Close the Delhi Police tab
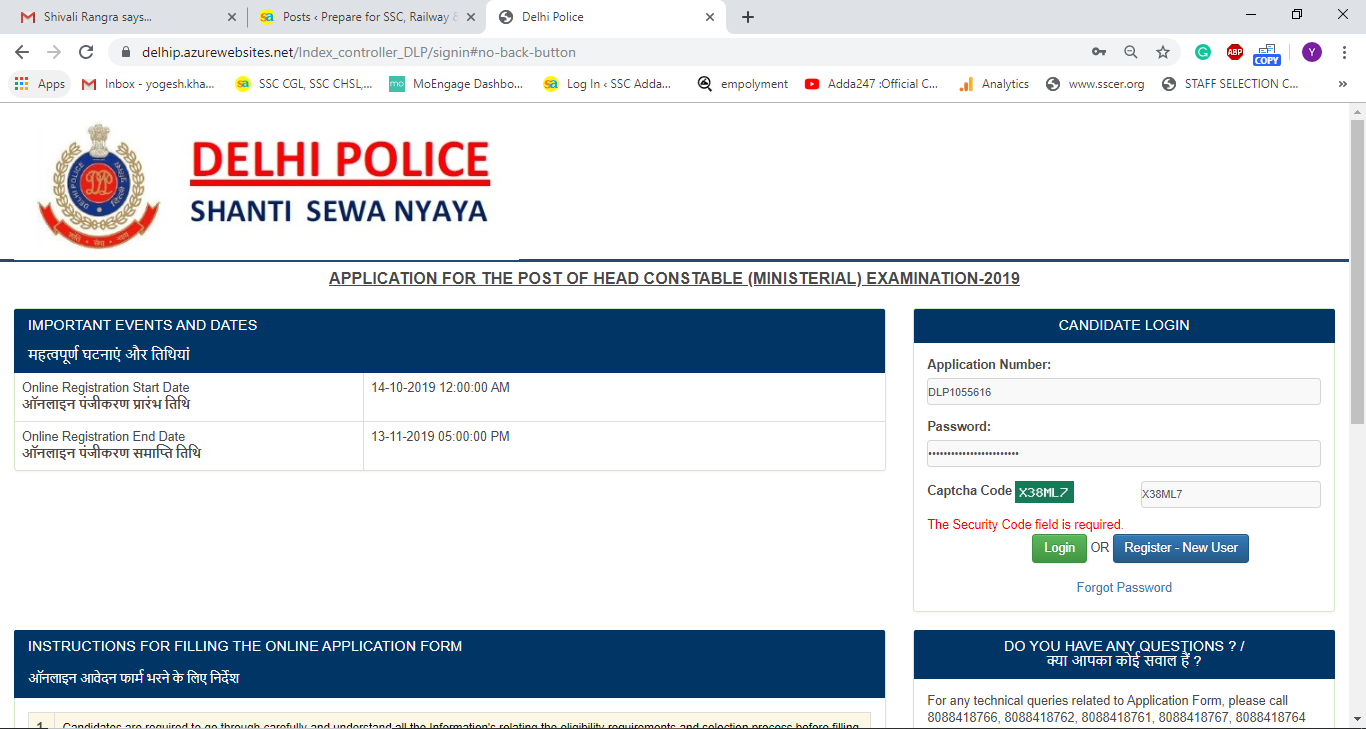This screenshot has width=1366, height=729. tap(710, 17)
